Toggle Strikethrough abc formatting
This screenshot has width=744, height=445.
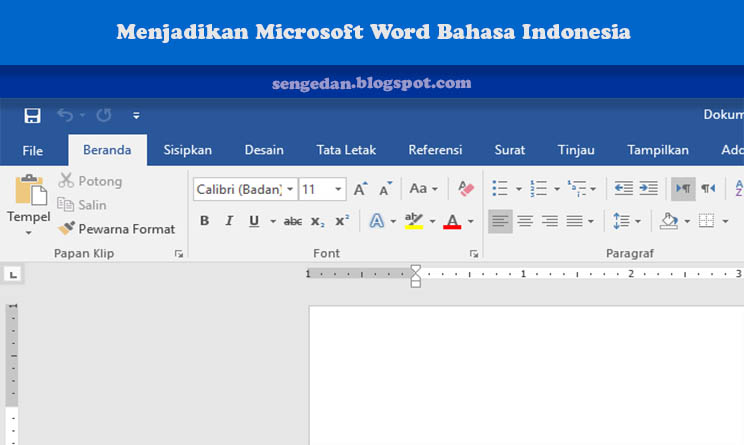293,221
